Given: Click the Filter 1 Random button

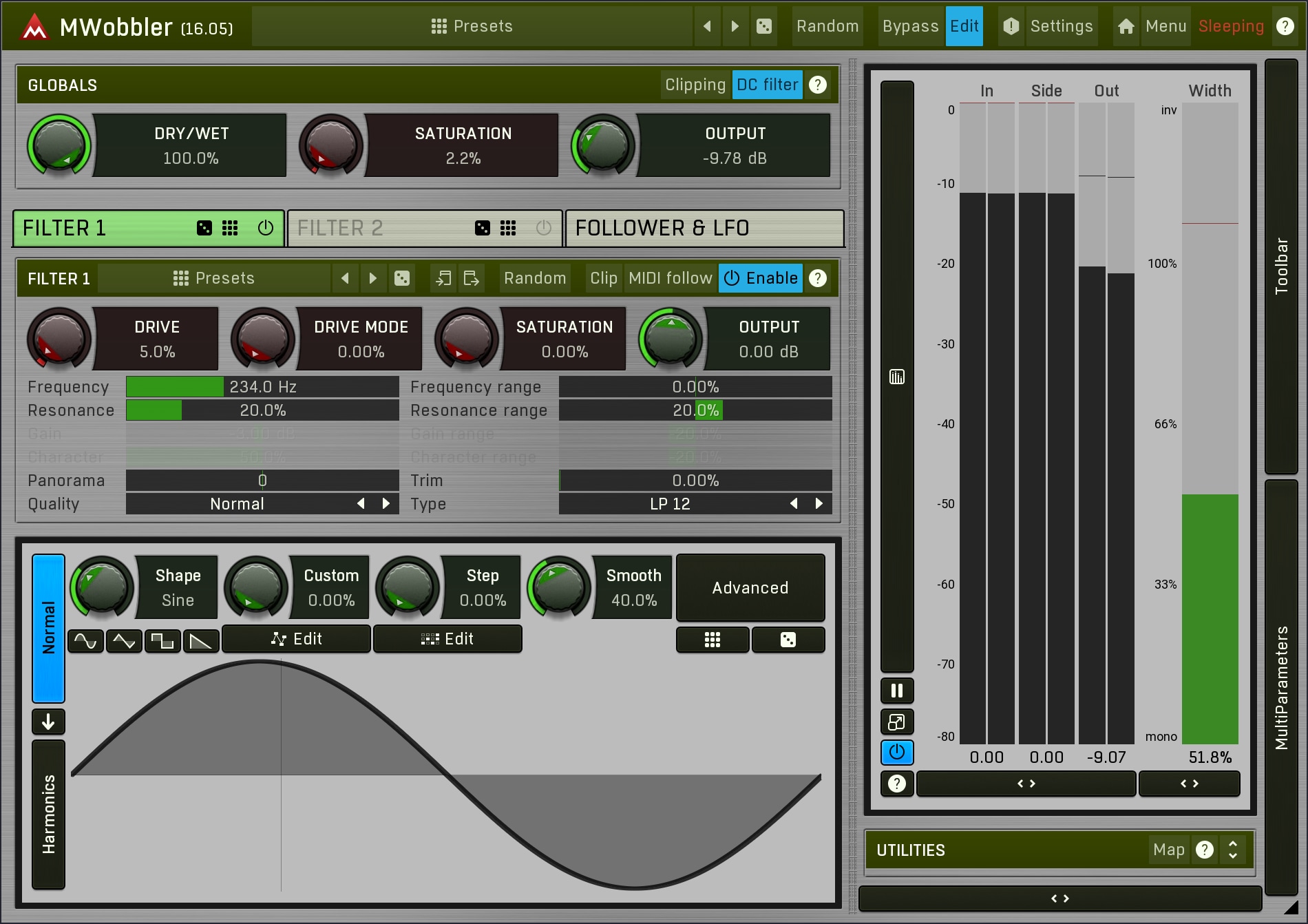Looking at the screenshot, I should coord(535,278).
